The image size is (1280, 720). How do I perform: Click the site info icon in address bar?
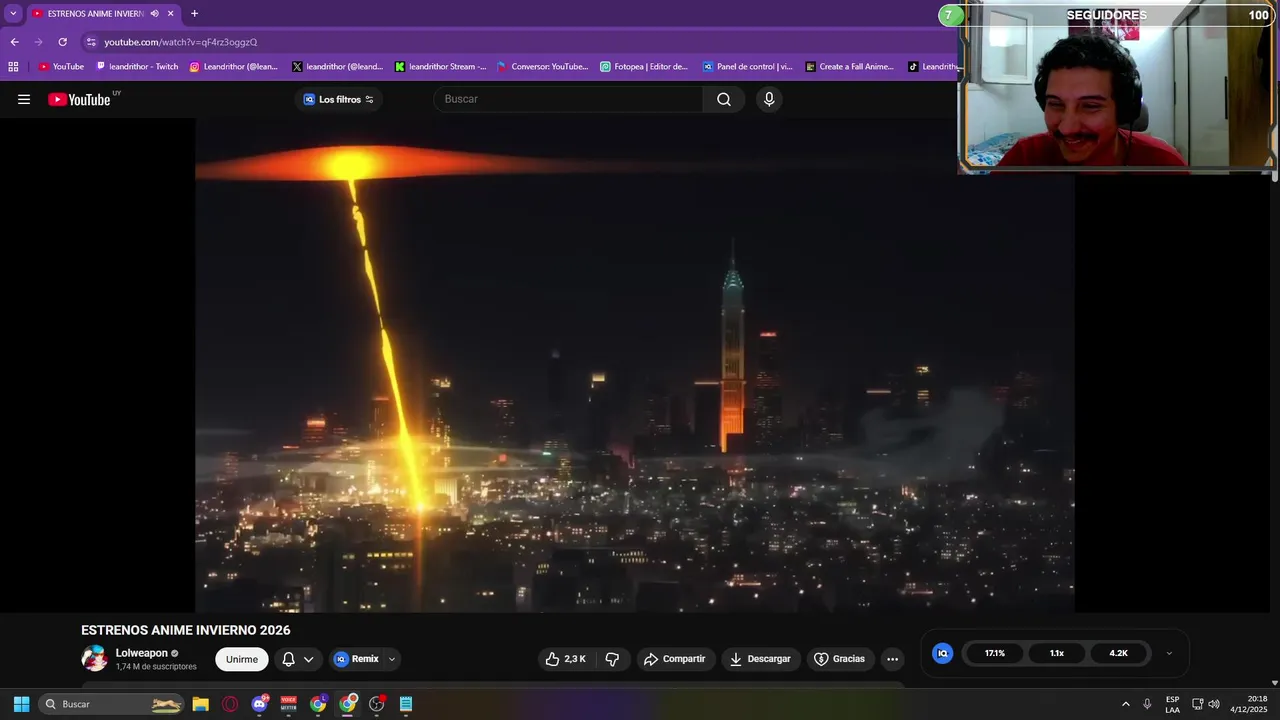point(91,42)
